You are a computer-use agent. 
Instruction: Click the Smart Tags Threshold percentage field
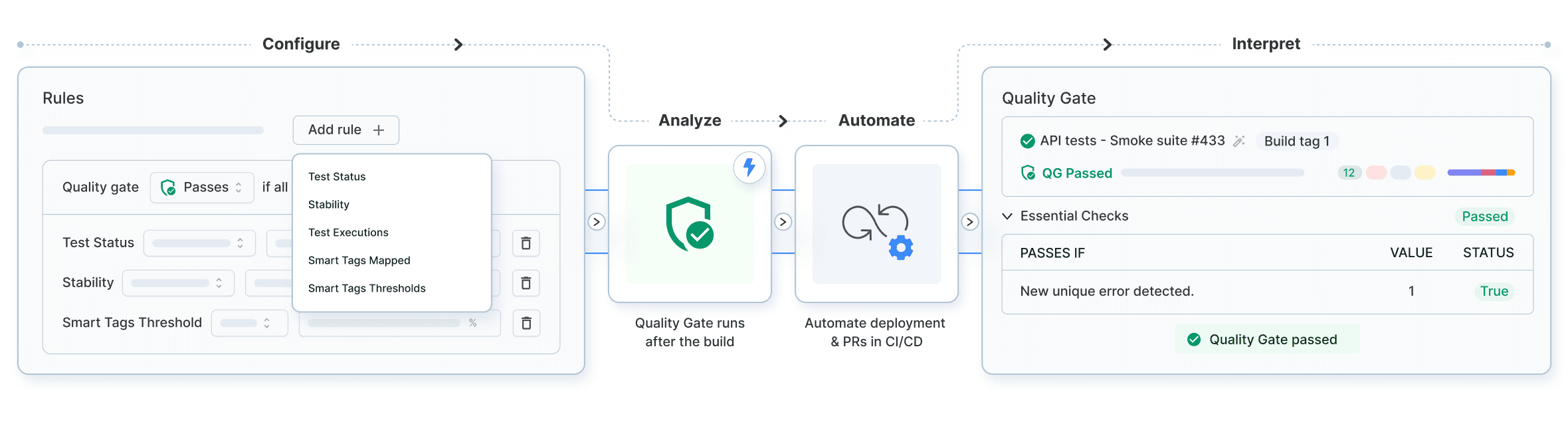click(399, 323)
